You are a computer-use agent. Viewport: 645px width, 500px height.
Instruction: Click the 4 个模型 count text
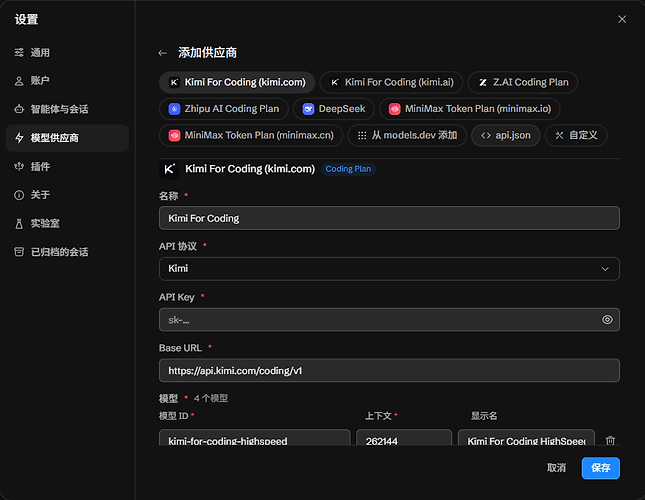[x=211, y=398]
